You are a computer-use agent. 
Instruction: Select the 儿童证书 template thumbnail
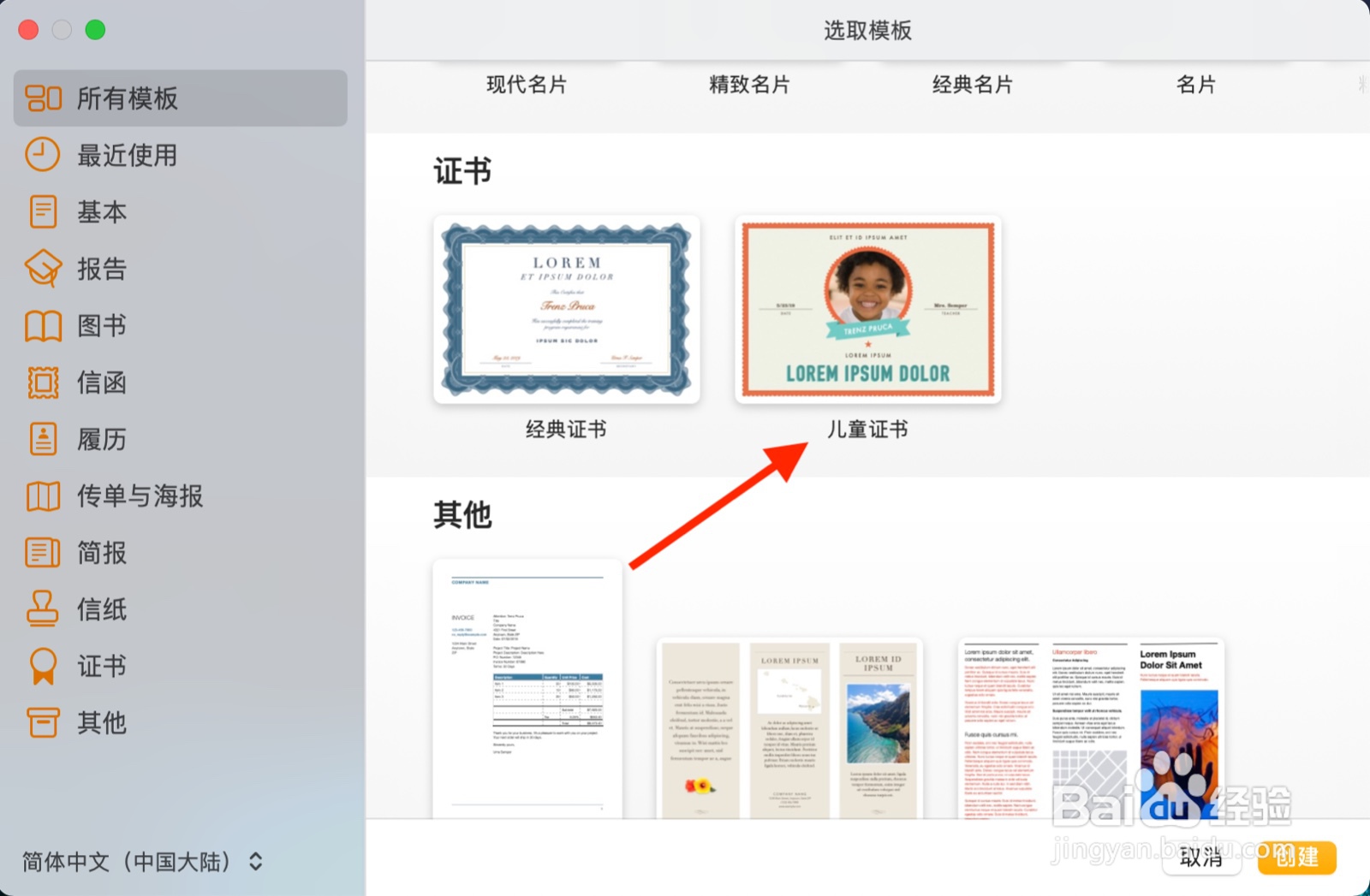pos(867,311)
